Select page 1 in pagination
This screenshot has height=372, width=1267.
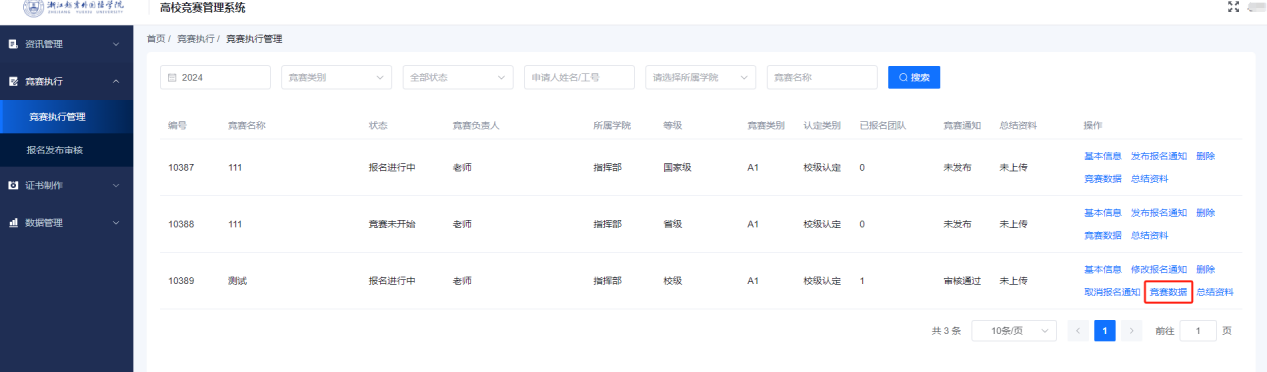click(x=1105, y=330)
